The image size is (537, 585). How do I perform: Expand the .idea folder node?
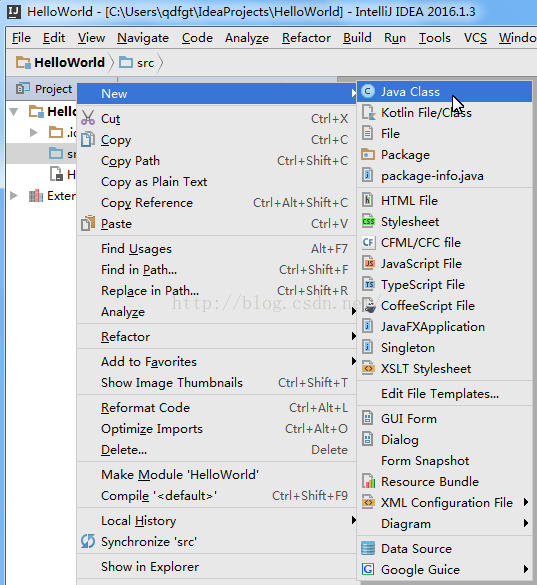(33, 132)
